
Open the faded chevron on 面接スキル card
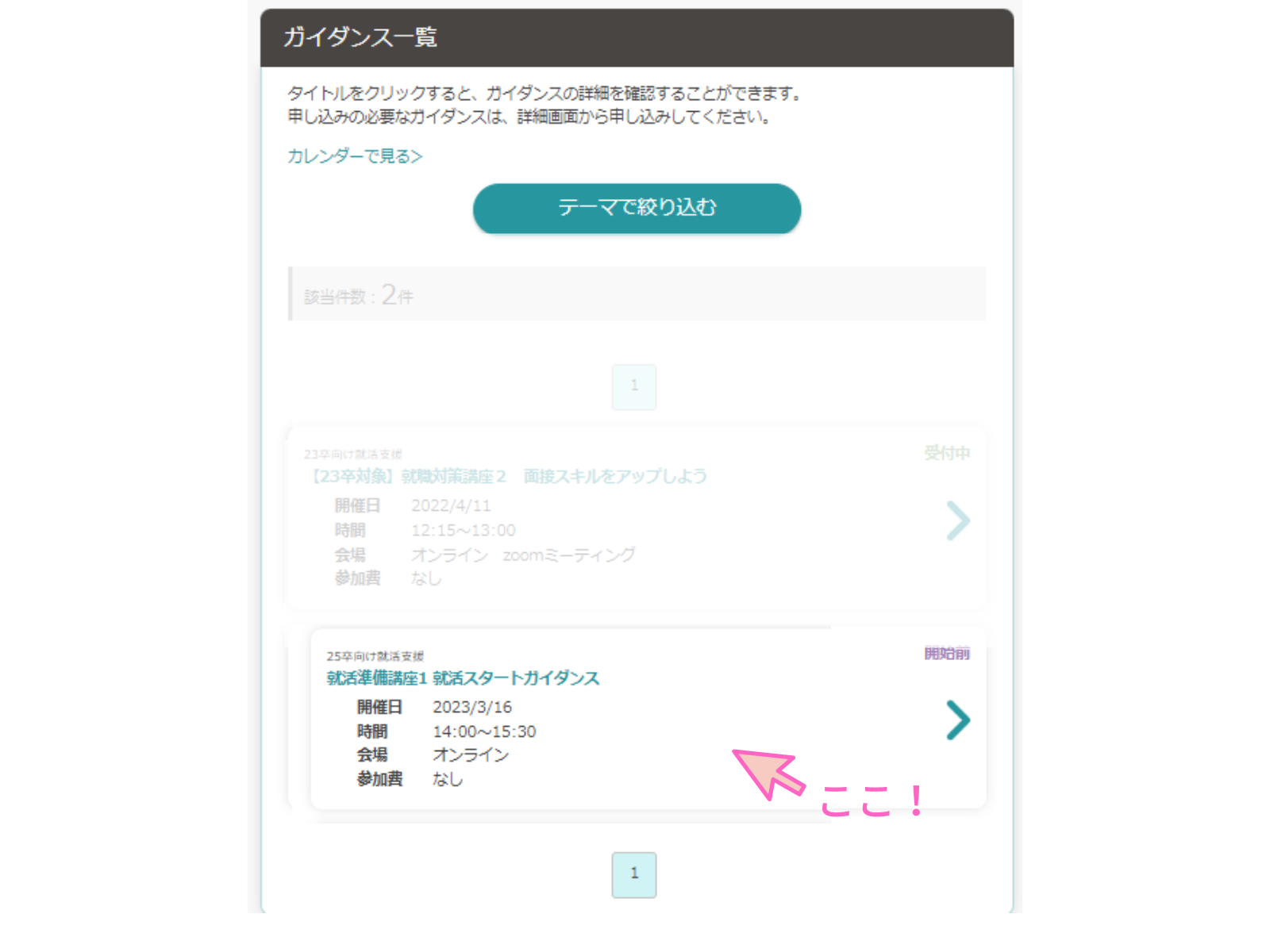958,520
